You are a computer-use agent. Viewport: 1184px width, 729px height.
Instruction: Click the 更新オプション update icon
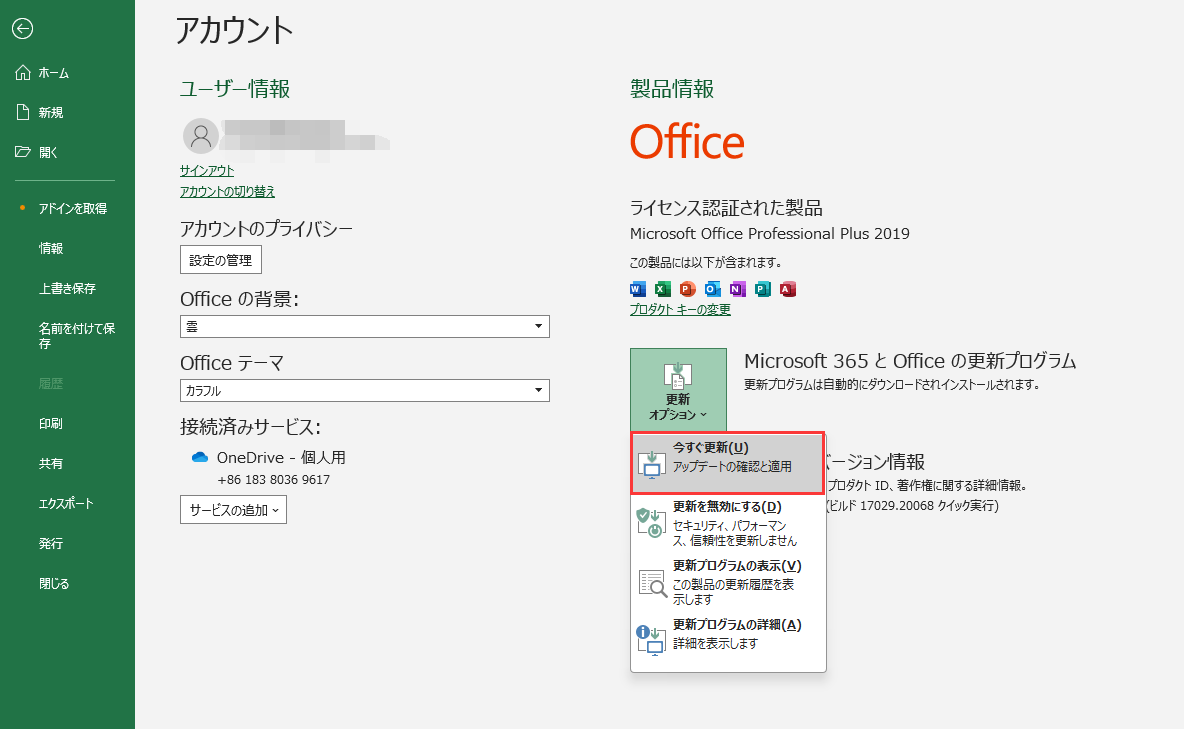(x=678, y=378)
